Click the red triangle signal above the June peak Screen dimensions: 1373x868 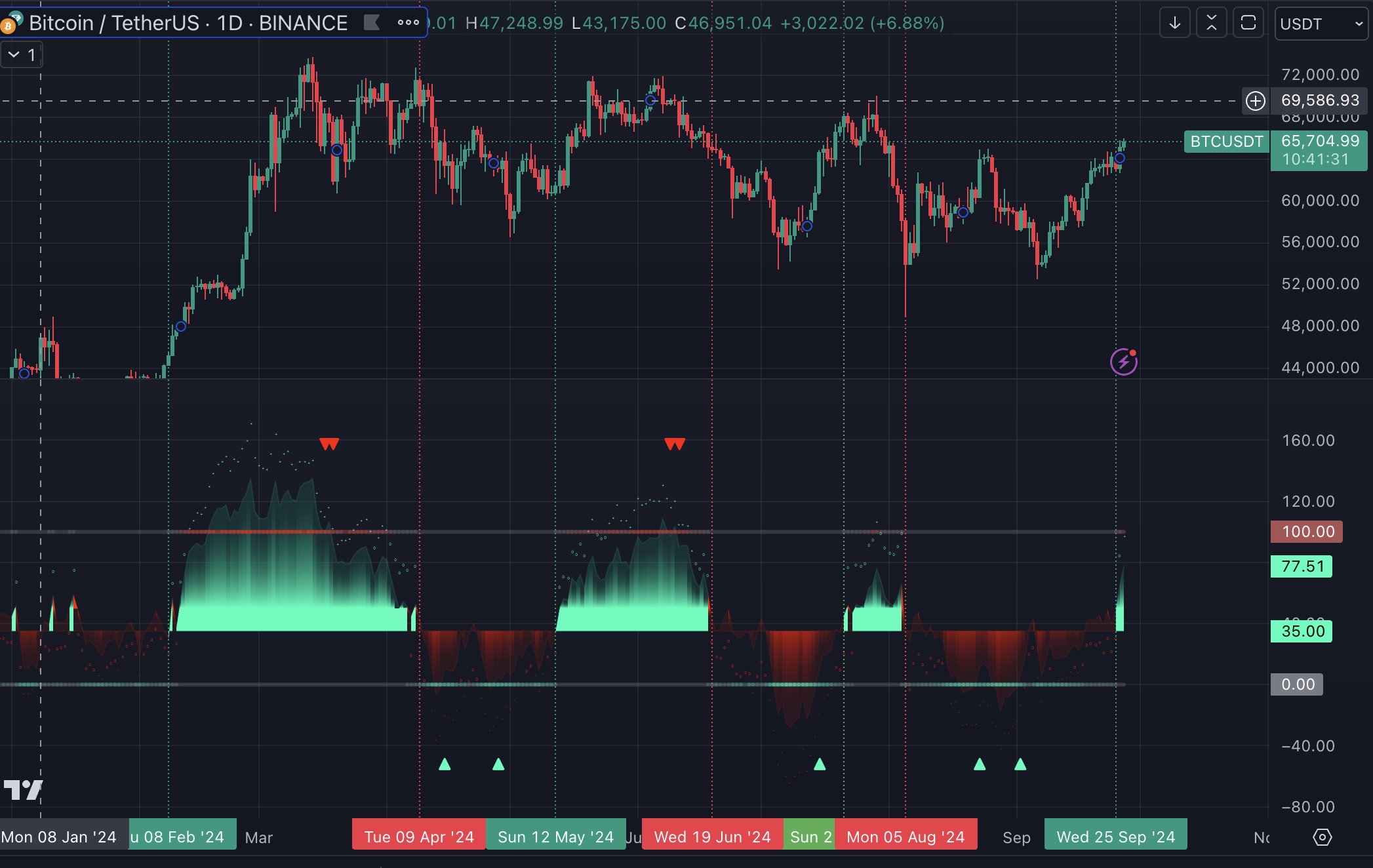point(675,444)
